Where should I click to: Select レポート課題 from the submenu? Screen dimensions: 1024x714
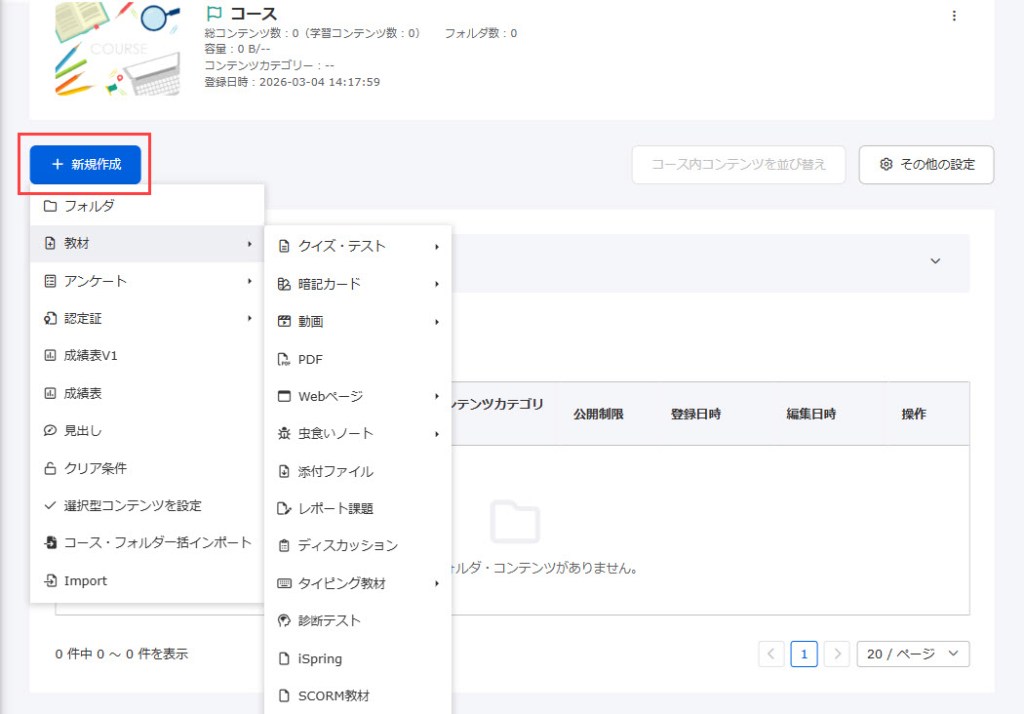click(335, 508)
